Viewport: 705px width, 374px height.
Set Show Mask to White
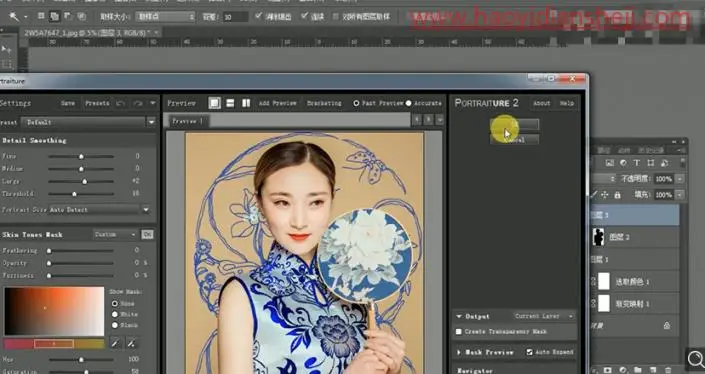tap(115, 314)
